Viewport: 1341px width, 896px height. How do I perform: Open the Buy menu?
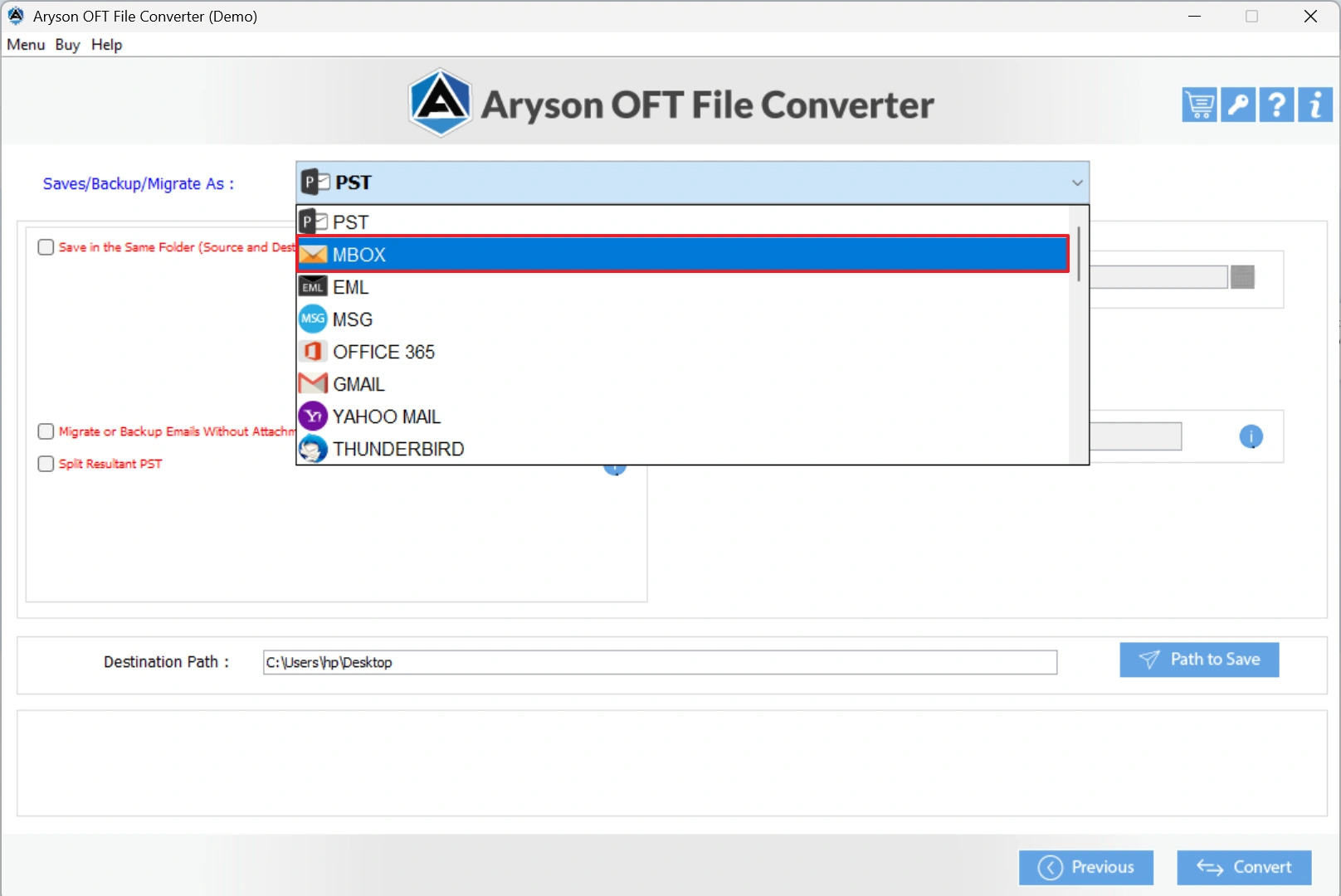(67, 45)
